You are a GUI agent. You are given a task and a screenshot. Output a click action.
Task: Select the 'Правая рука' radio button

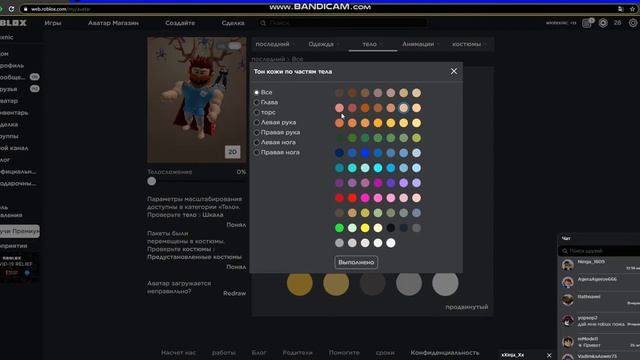coord(256,132)
